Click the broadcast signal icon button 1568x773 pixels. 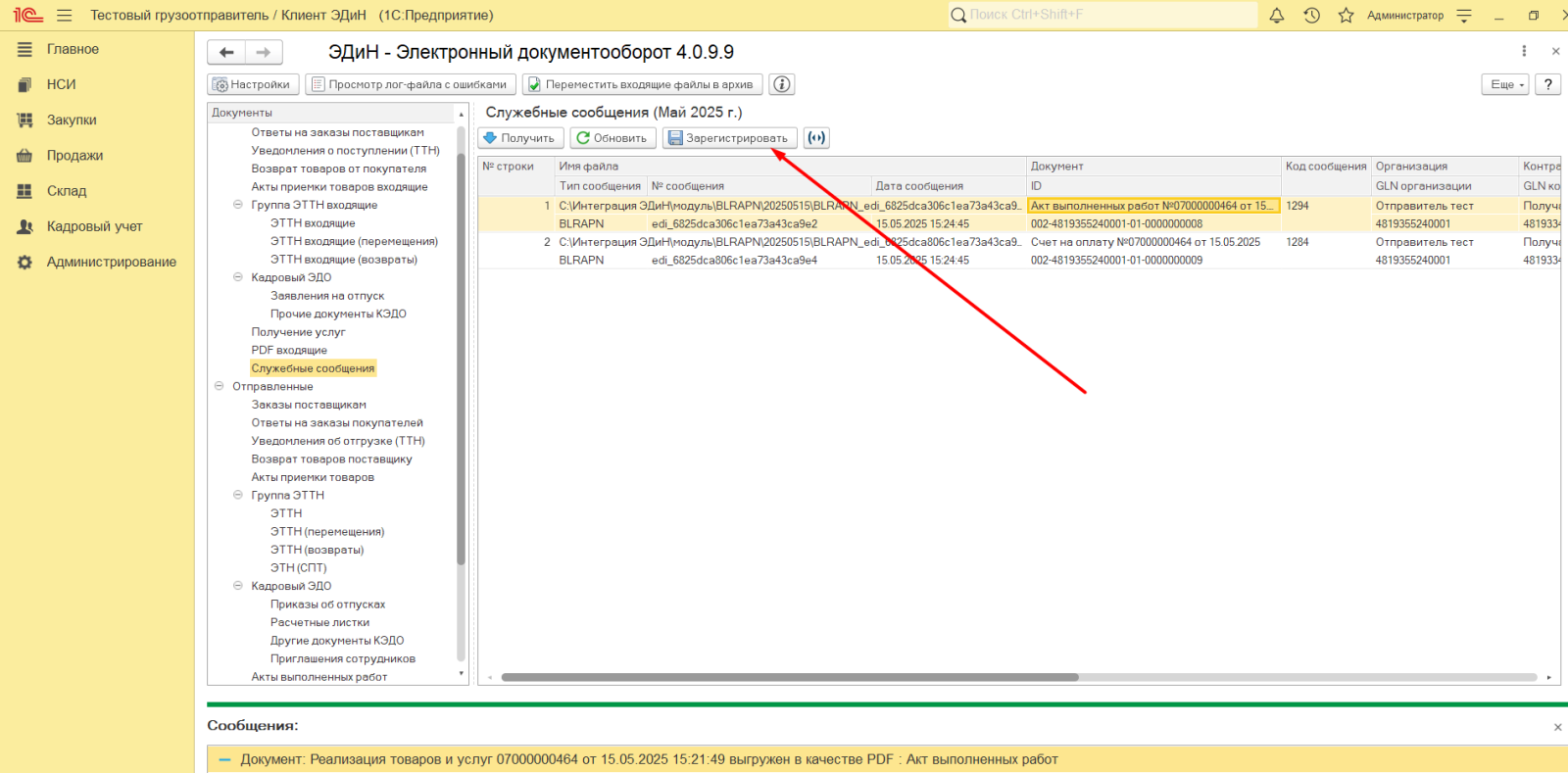click(816, 138)
